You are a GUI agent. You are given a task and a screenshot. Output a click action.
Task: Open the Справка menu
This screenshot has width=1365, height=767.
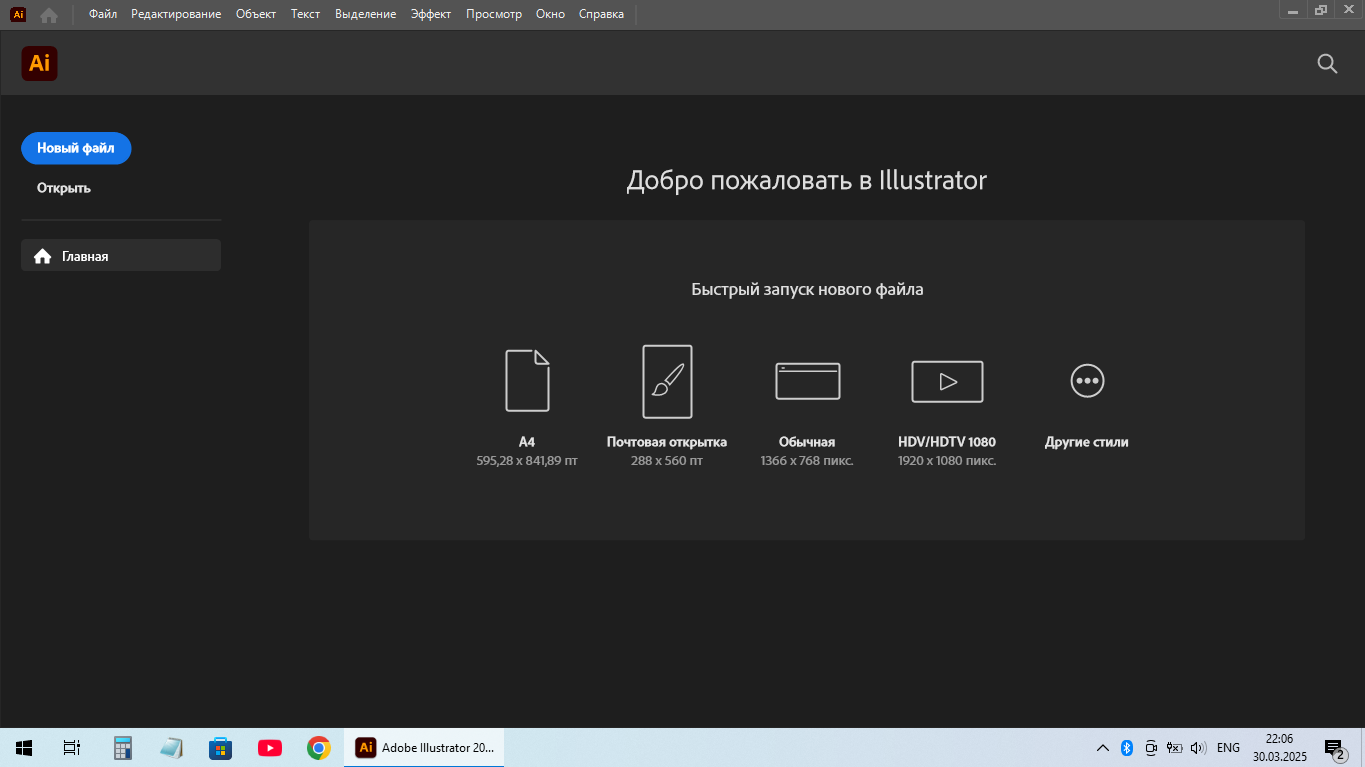[x=602, y=14]
